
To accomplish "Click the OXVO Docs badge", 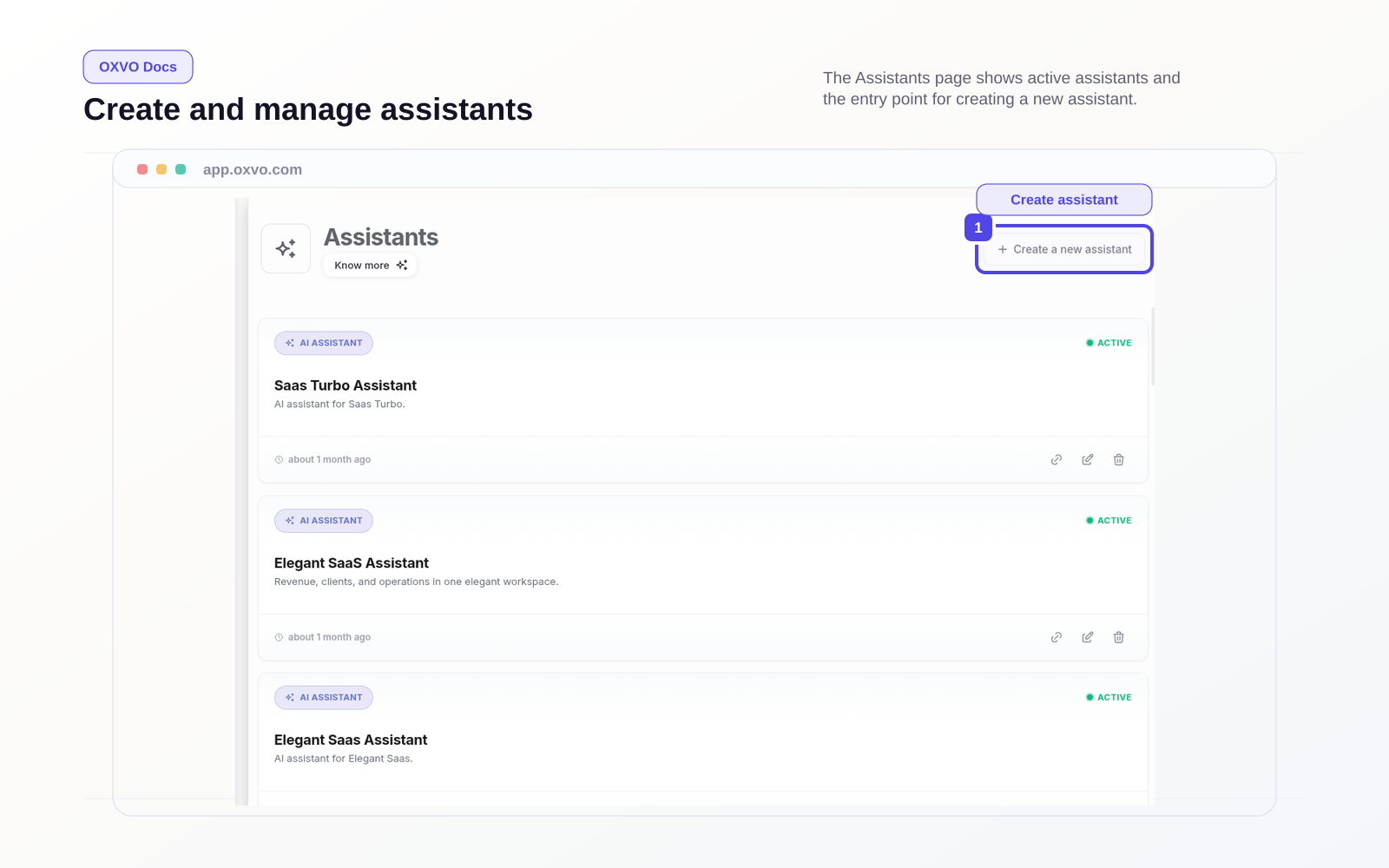I will (138, 67).
